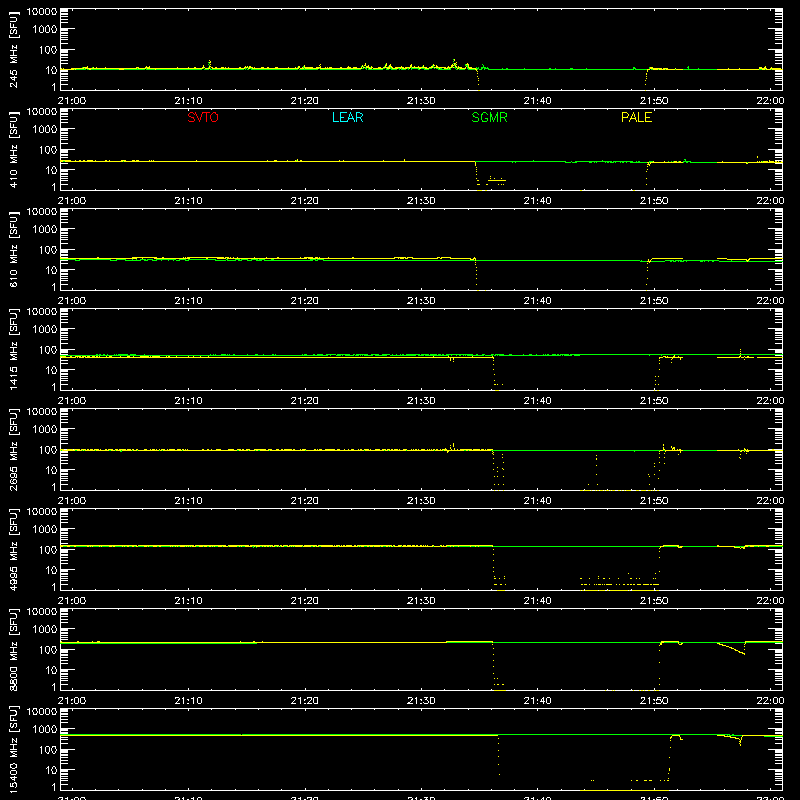The image size is (800, 800).
Task: Select the 610 MHz [SFU] axis label
Action: (x=13, y=249)
